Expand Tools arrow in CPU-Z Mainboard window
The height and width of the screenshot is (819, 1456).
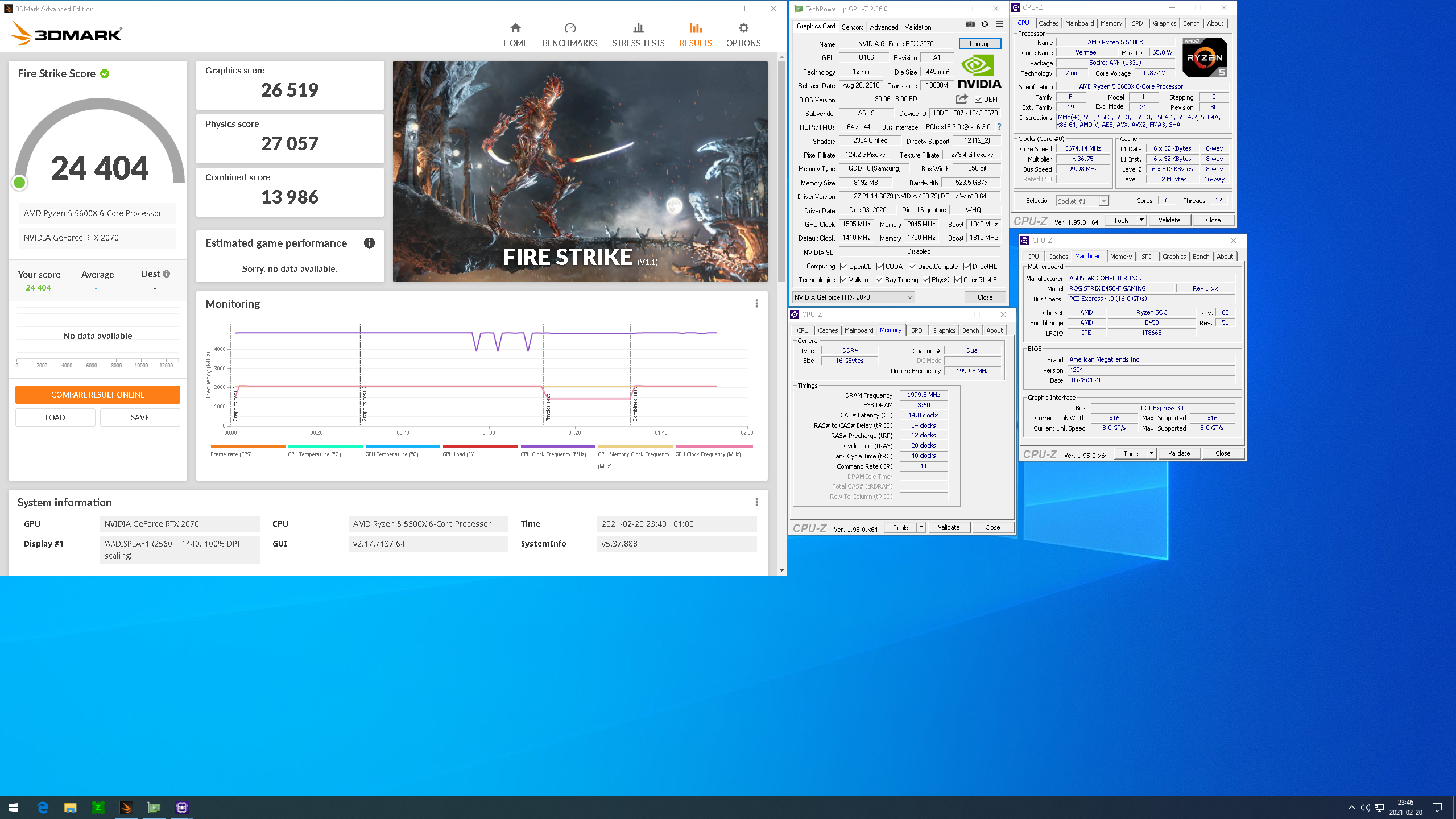click(1151, 453)
